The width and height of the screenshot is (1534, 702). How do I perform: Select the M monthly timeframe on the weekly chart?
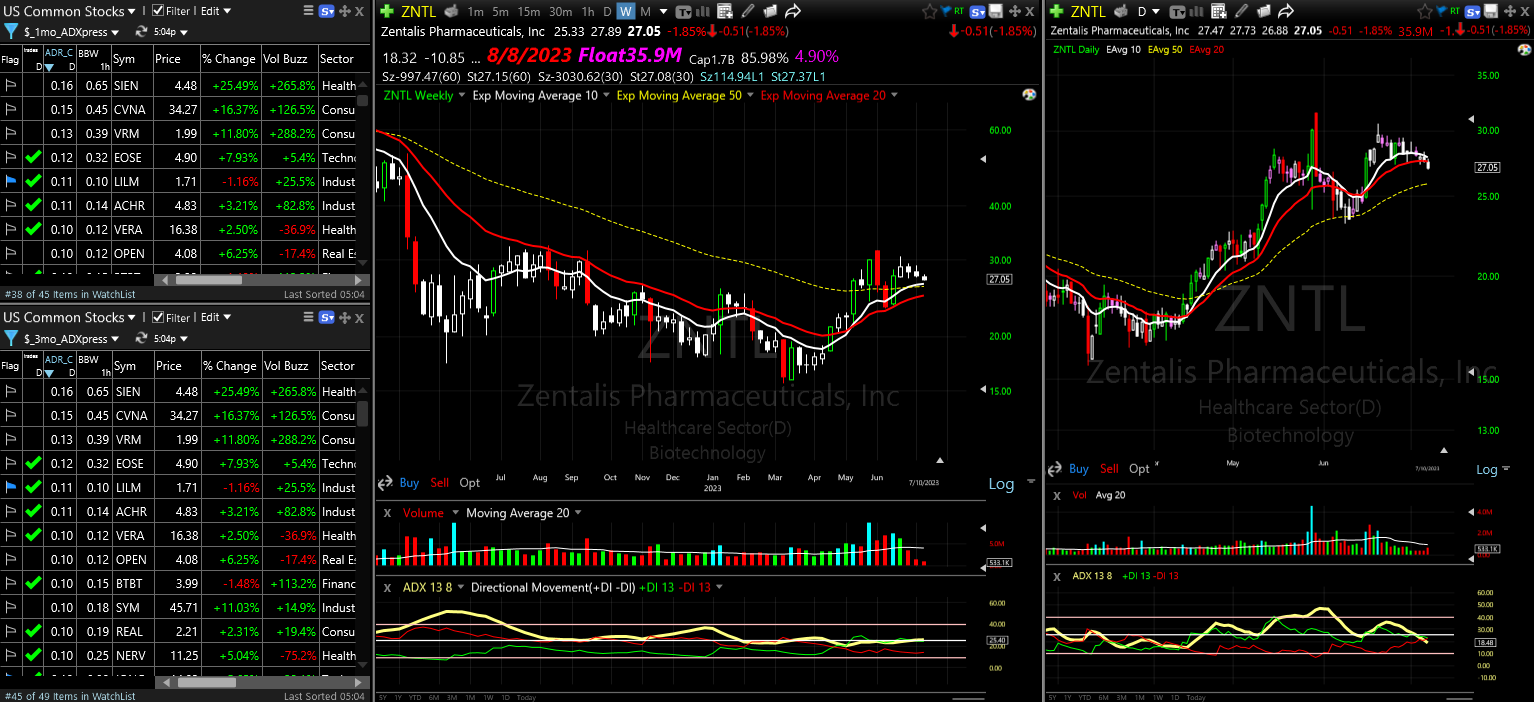pos(645,11)
